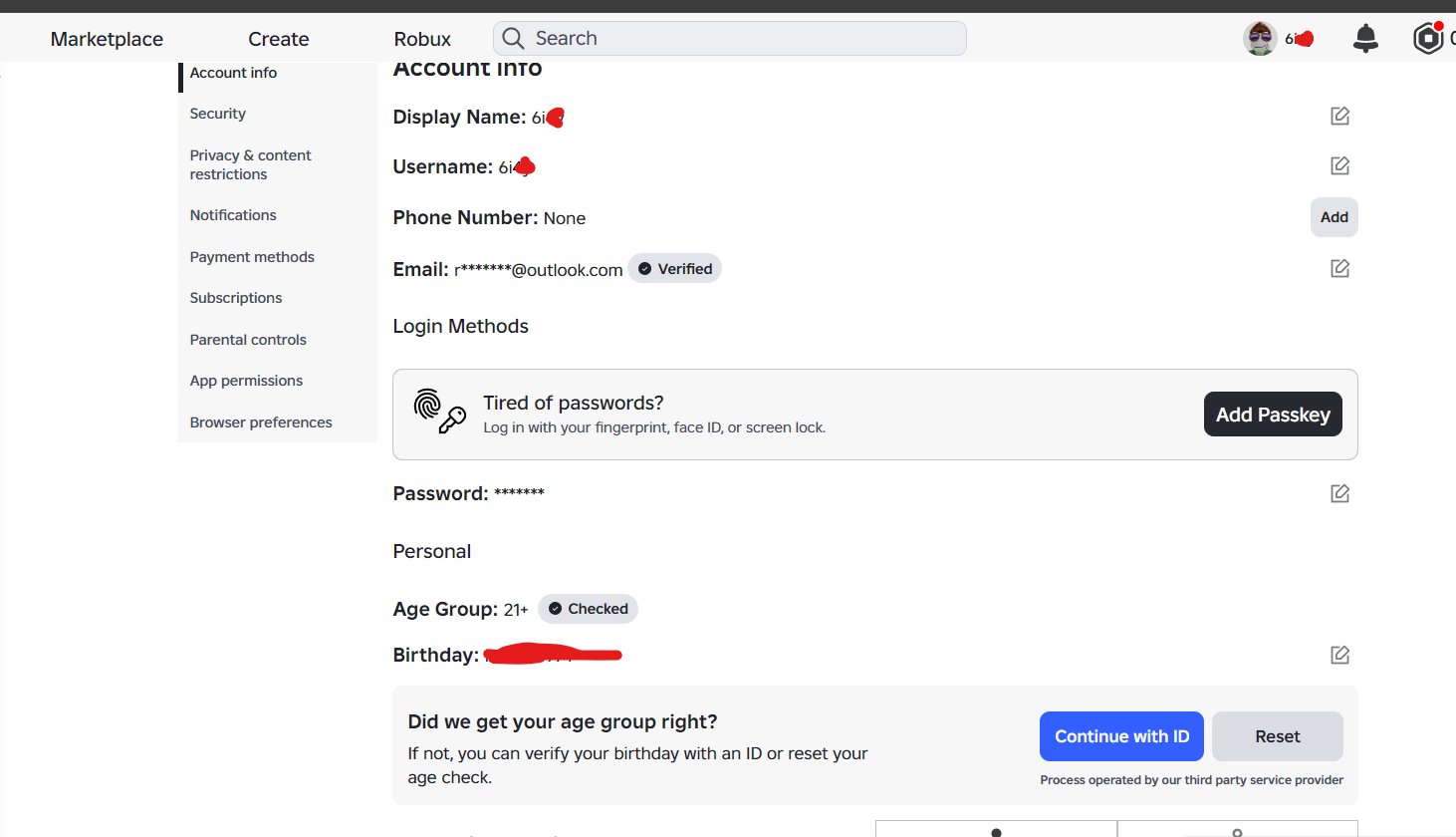Open the notifications bell
The image size is (1456, 837).
pos(1365,39)
